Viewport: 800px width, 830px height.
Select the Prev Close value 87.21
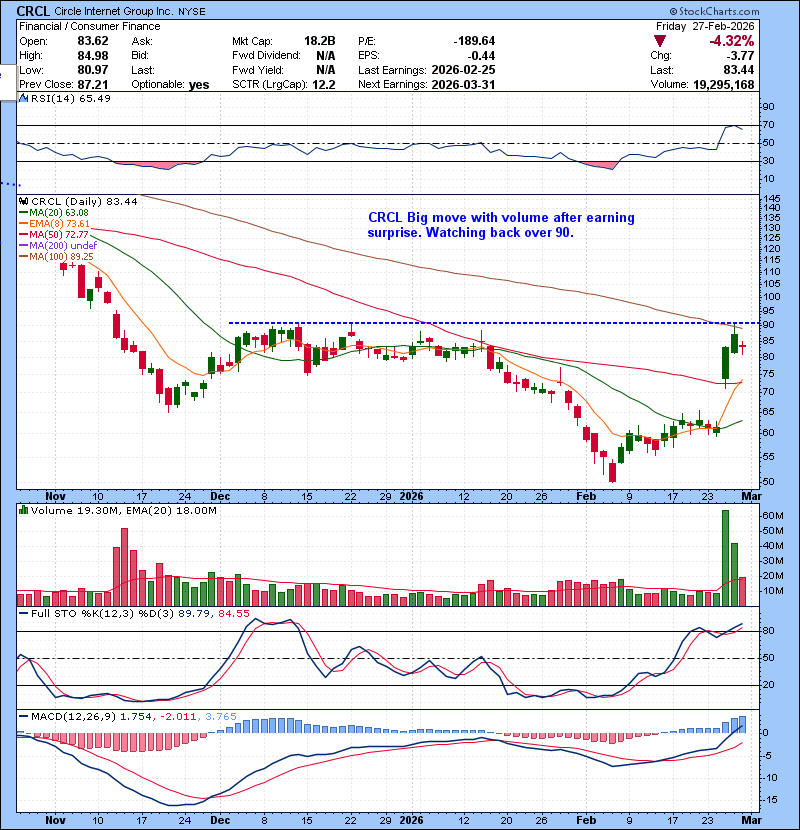coord(93,85)
